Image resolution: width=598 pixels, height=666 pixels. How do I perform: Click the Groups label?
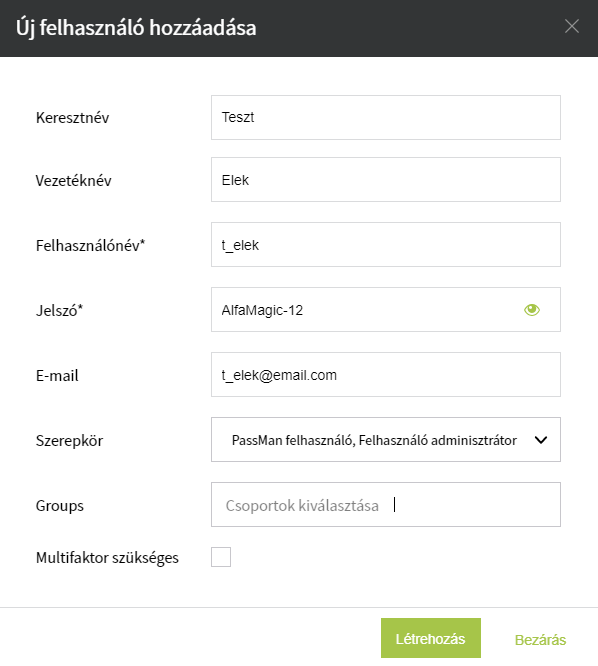click(x=60, y=506)
